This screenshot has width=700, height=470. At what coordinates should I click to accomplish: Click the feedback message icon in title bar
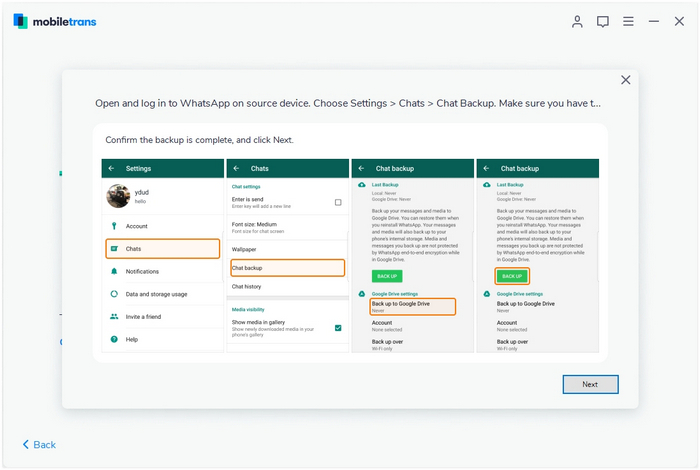coord(603,21)
